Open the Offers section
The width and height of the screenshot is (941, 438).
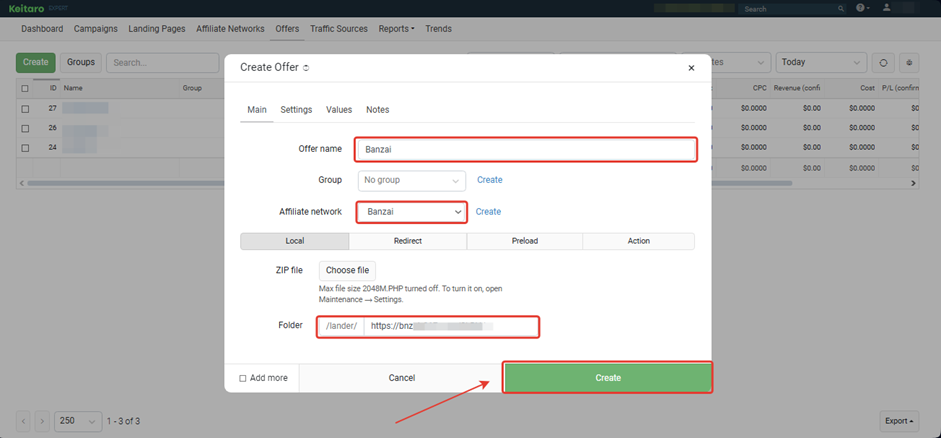[287, 29]
